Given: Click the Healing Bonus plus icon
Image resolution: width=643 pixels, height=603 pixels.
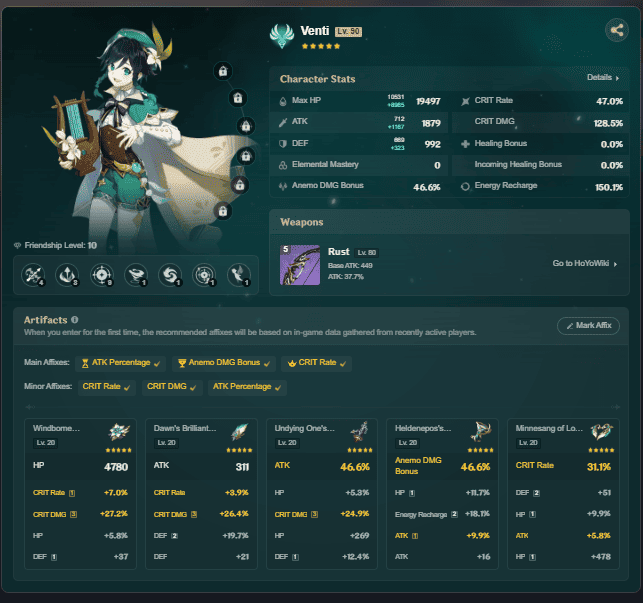Looking at the screenshot, I should tap(465, 144).
